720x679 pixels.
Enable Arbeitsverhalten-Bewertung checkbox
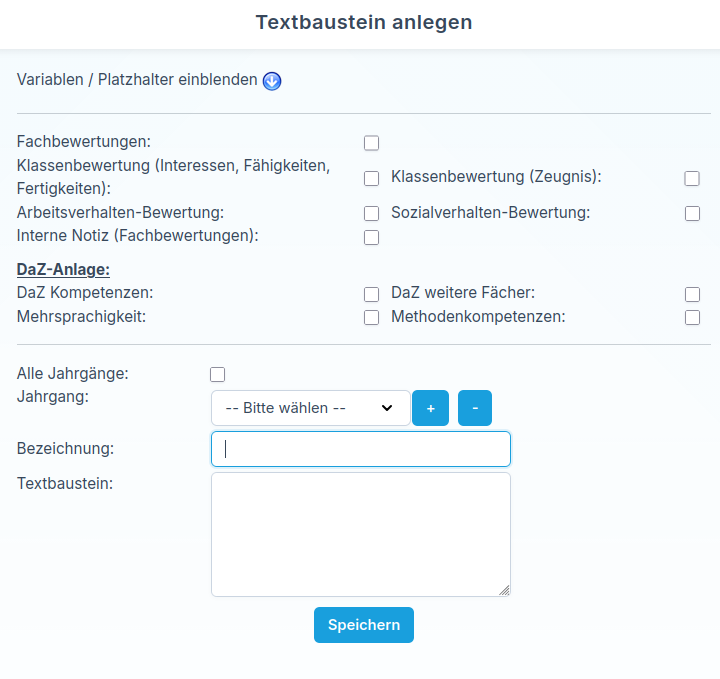click(372, 213)
